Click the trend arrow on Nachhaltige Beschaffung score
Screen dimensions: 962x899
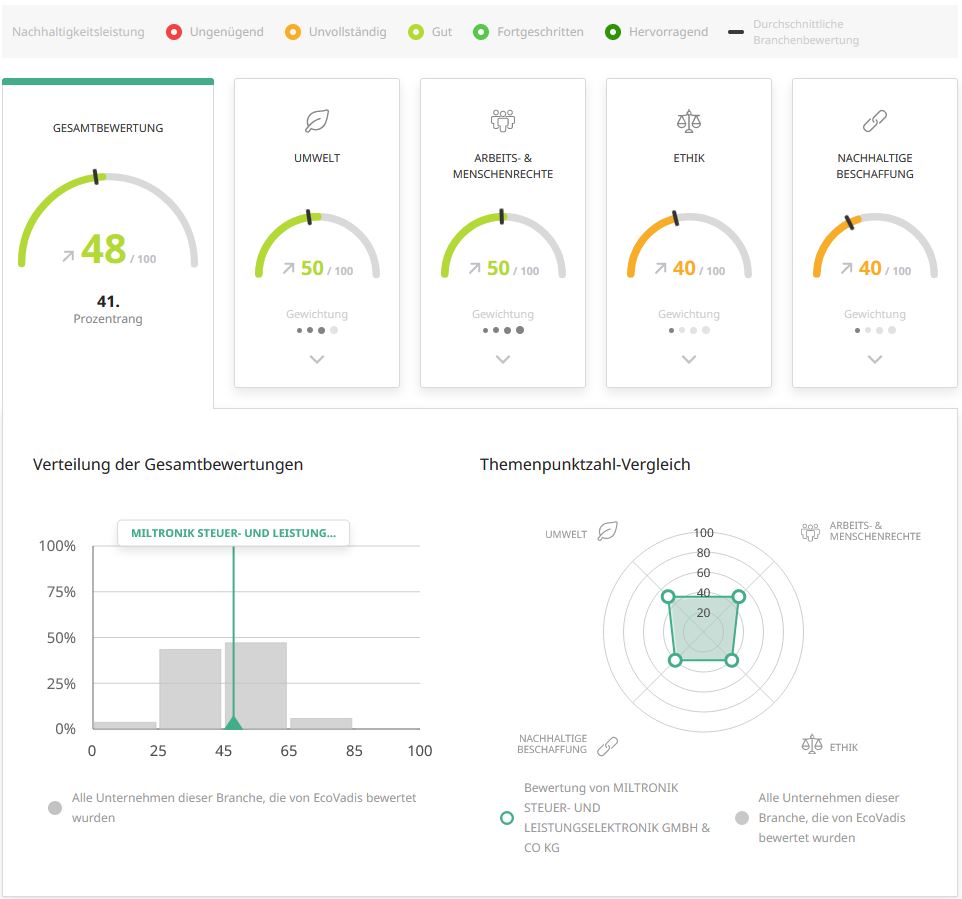[846, 268]
